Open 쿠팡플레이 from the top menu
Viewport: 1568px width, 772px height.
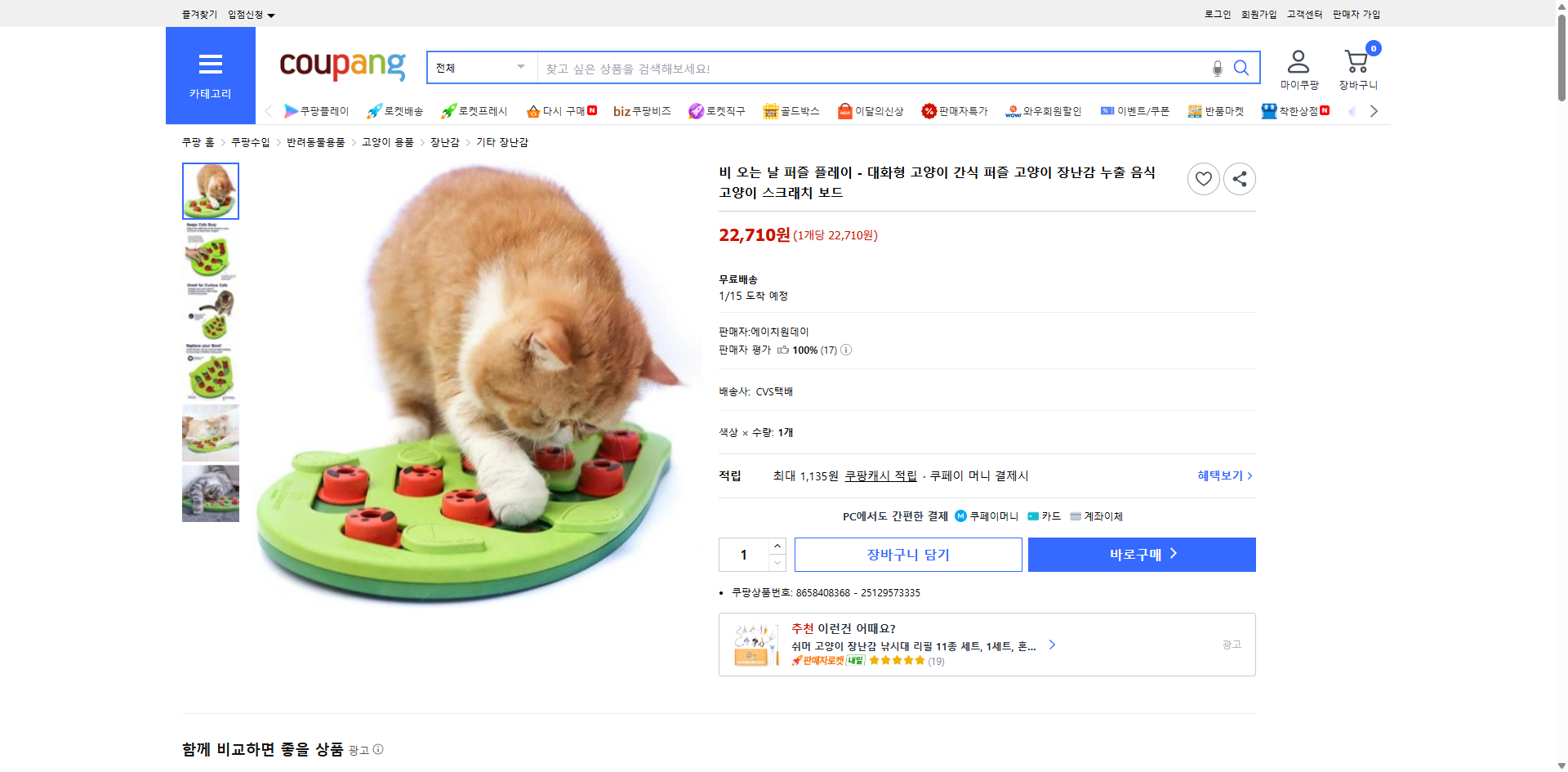[292, 111]
